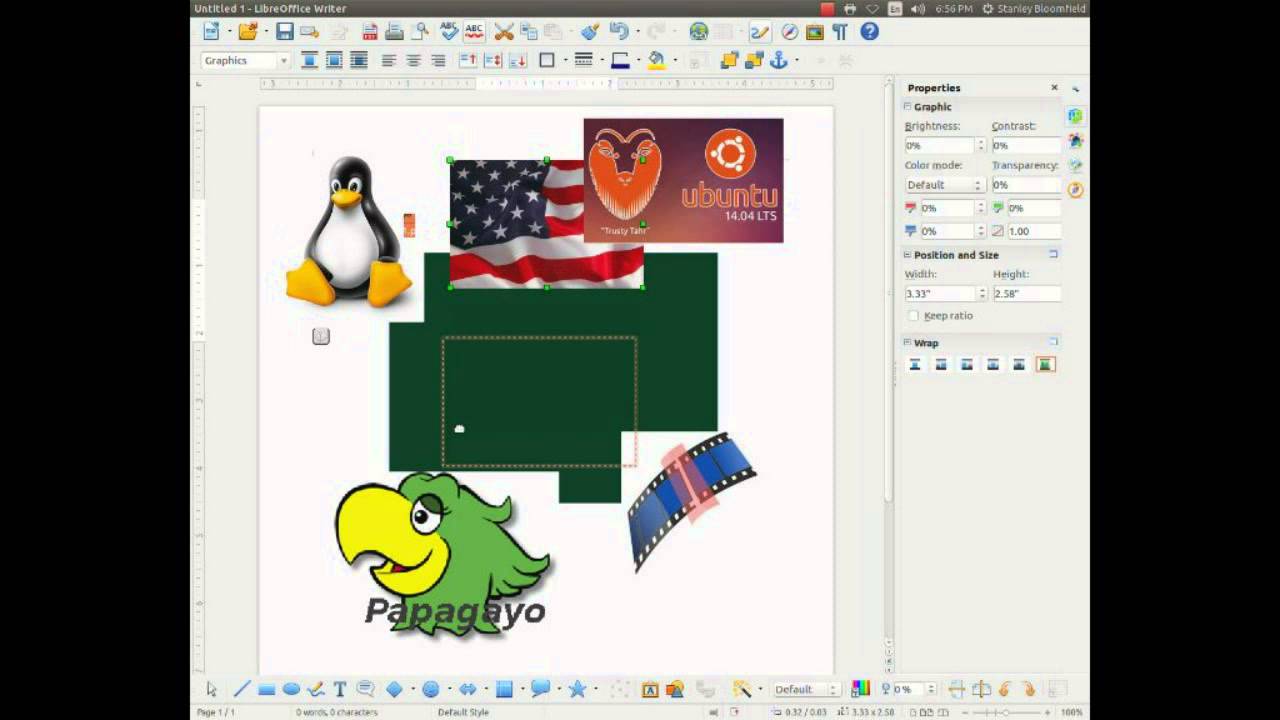Align image to Top

(x=467, y=60)
